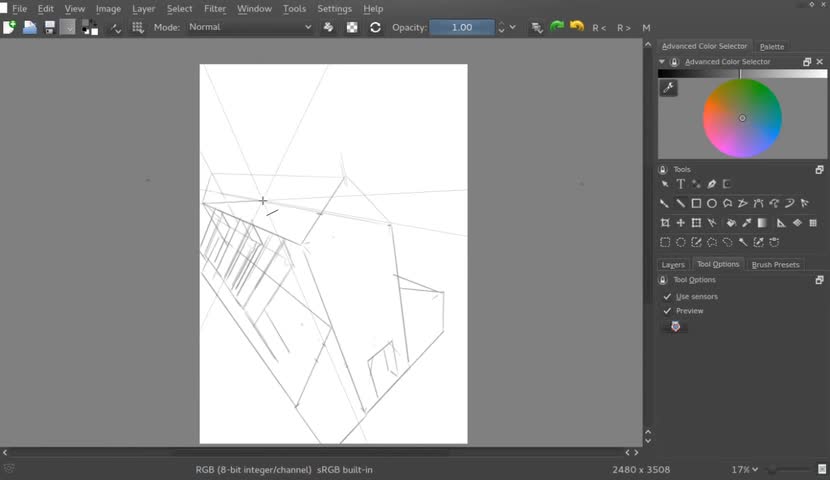The height and width of the screenshot is (480, 830).
Task: Float the Advanced Color Selector docker
Action: 807,62
